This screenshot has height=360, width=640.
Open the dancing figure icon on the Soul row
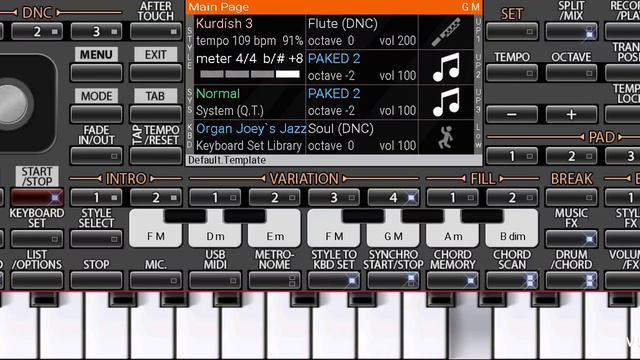pyautogui.click(x=446, y=137)
